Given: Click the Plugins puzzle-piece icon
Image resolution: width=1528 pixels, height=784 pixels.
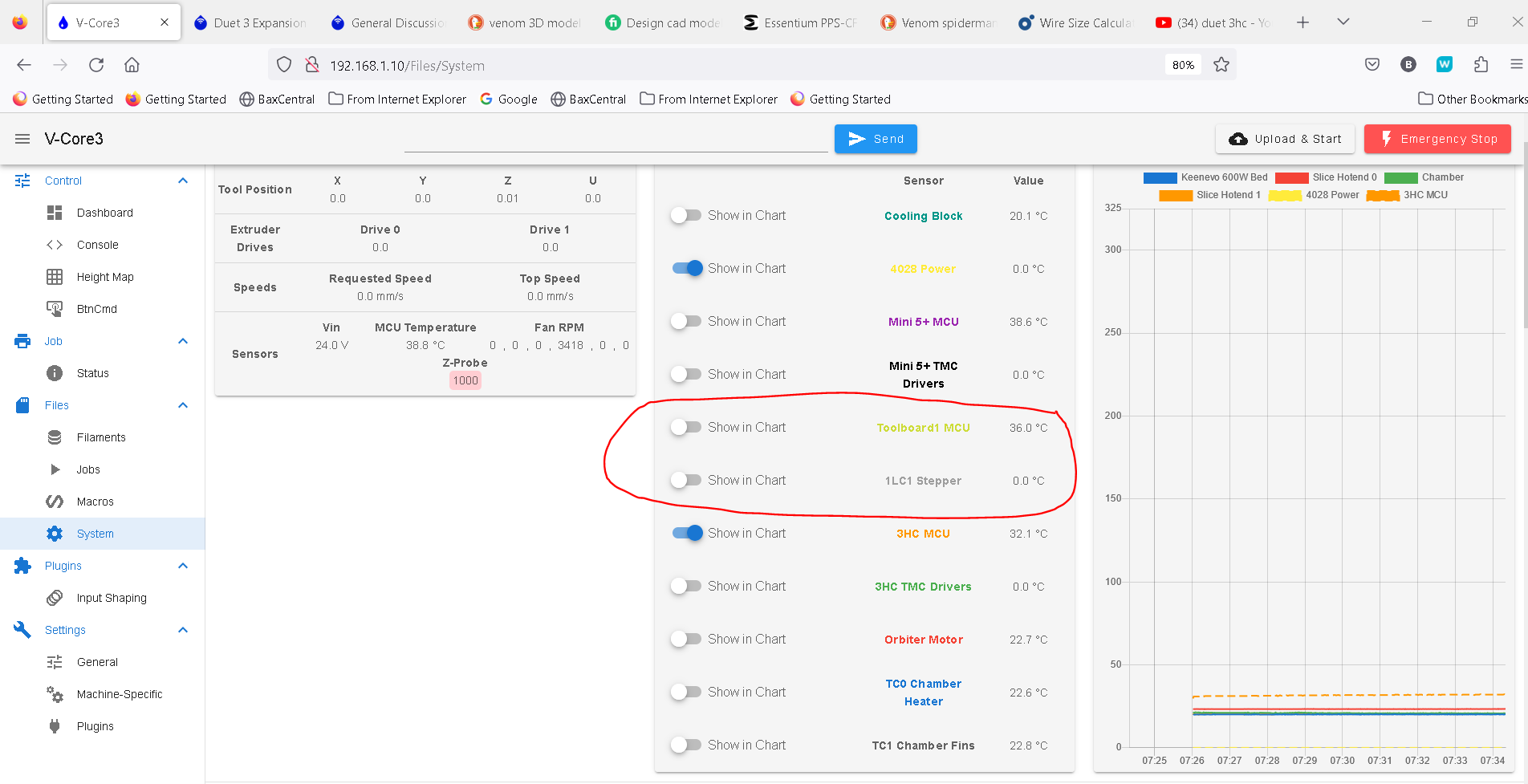Looking at the screenshot, I should [22, 566].
